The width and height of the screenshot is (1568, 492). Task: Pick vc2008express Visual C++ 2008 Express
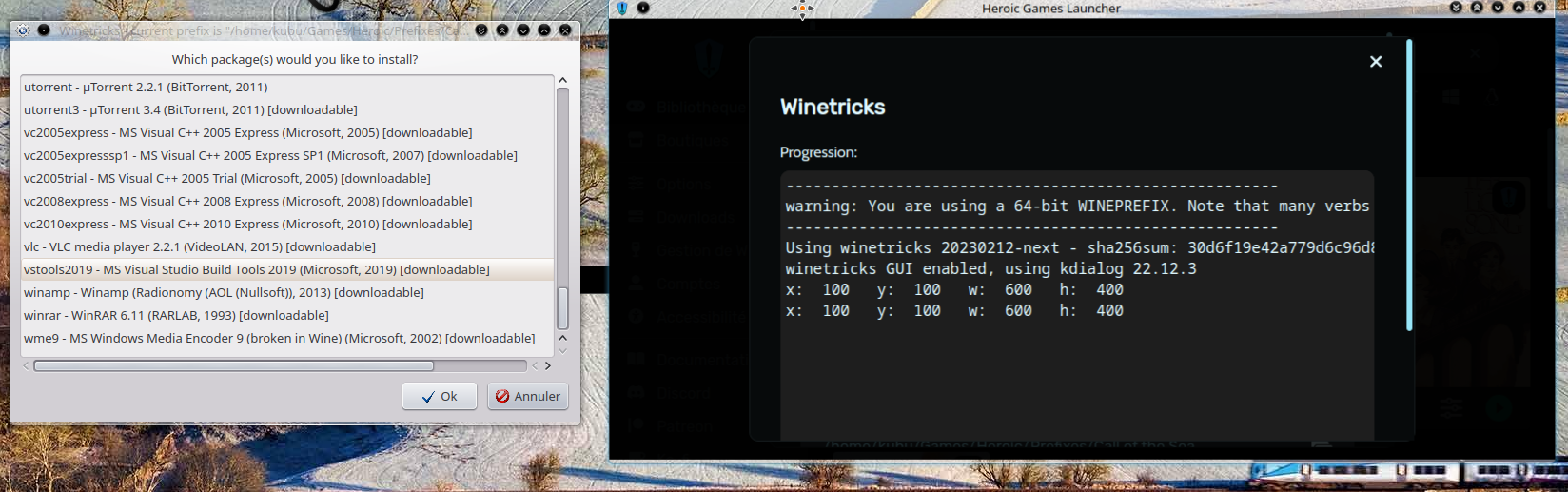coord(286,201)
